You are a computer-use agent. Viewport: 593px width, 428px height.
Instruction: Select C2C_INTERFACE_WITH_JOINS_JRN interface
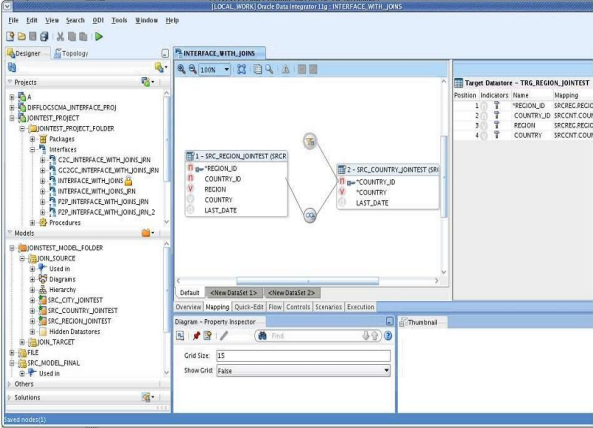[104, 160]
